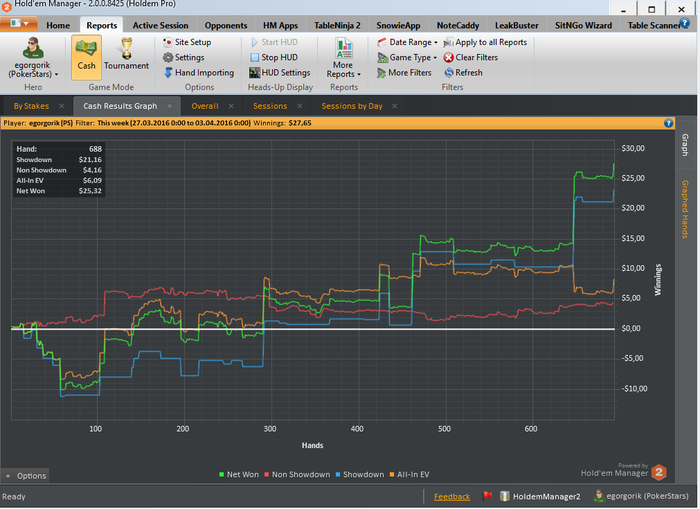Viewport: 700px width, 509px height.
Task: Open the Opponents ribbon tab
Action: (225, 25)
